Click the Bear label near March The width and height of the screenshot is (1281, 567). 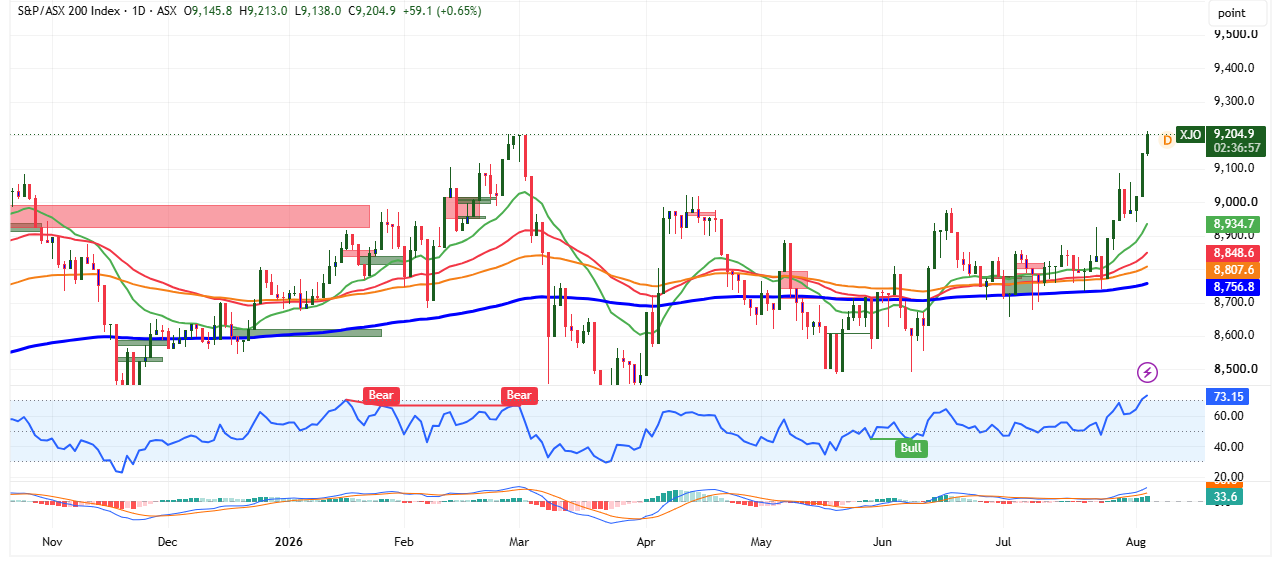tap(519, 395)
